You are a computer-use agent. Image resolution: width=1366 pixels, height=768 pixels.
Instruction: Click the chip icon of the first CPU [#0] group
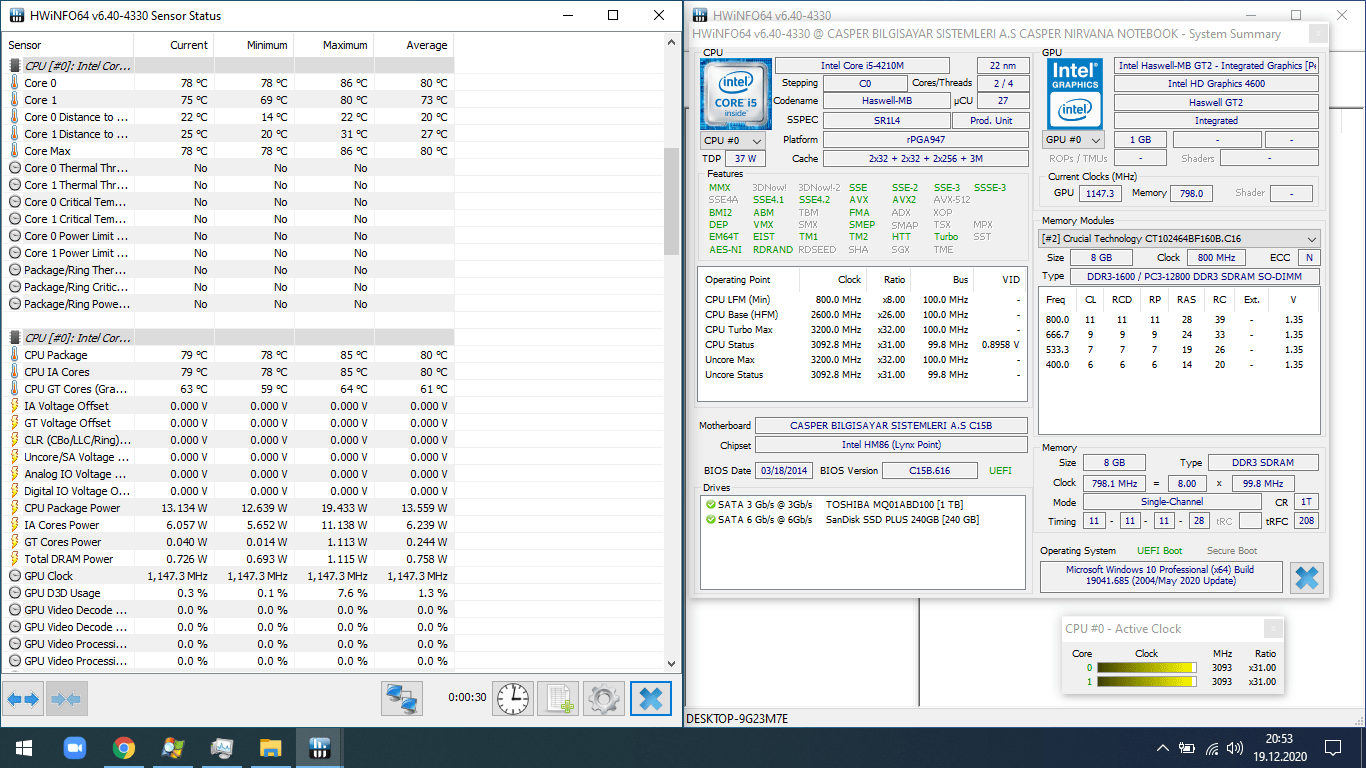(x=14, y=66)
